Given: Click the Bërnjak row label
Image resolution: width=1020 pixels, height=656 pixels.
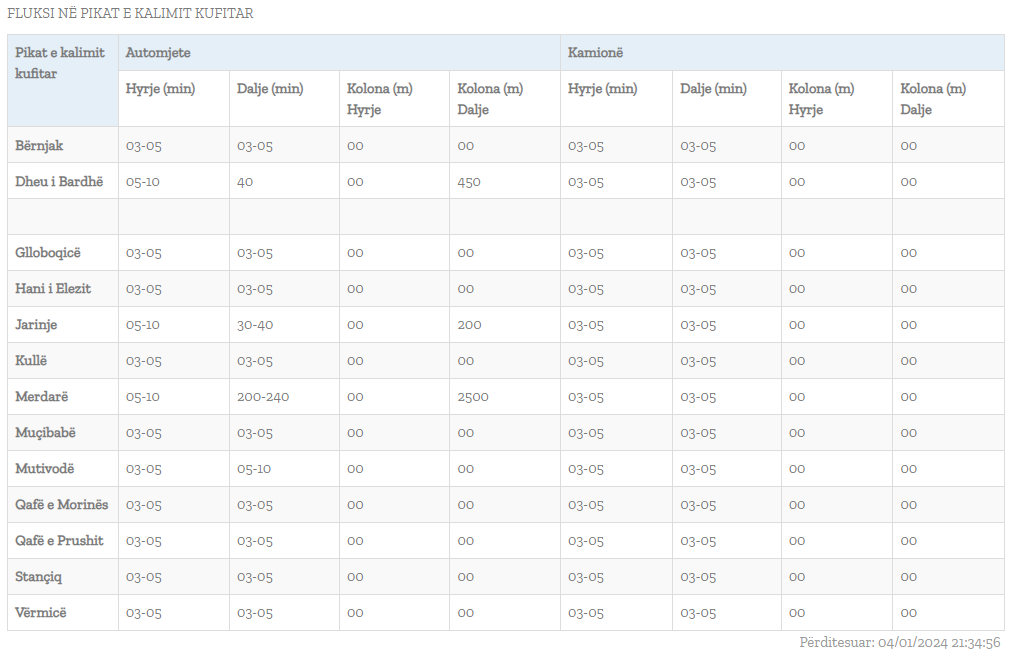Looking at the screenshot, I should click(39, 145).
